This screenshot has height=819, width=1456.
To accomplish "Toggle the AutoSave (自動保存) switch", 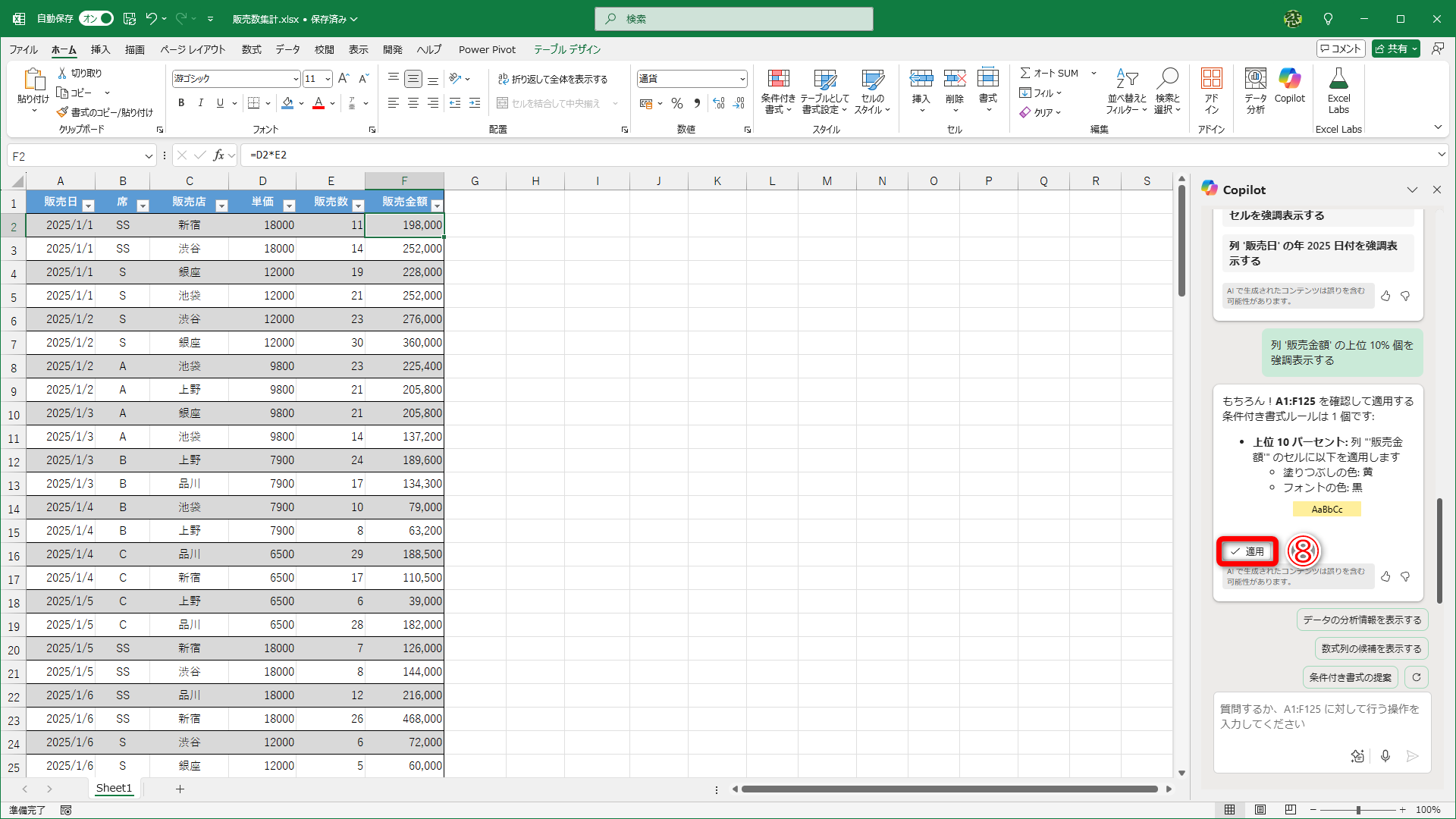I will pos(97,18).
